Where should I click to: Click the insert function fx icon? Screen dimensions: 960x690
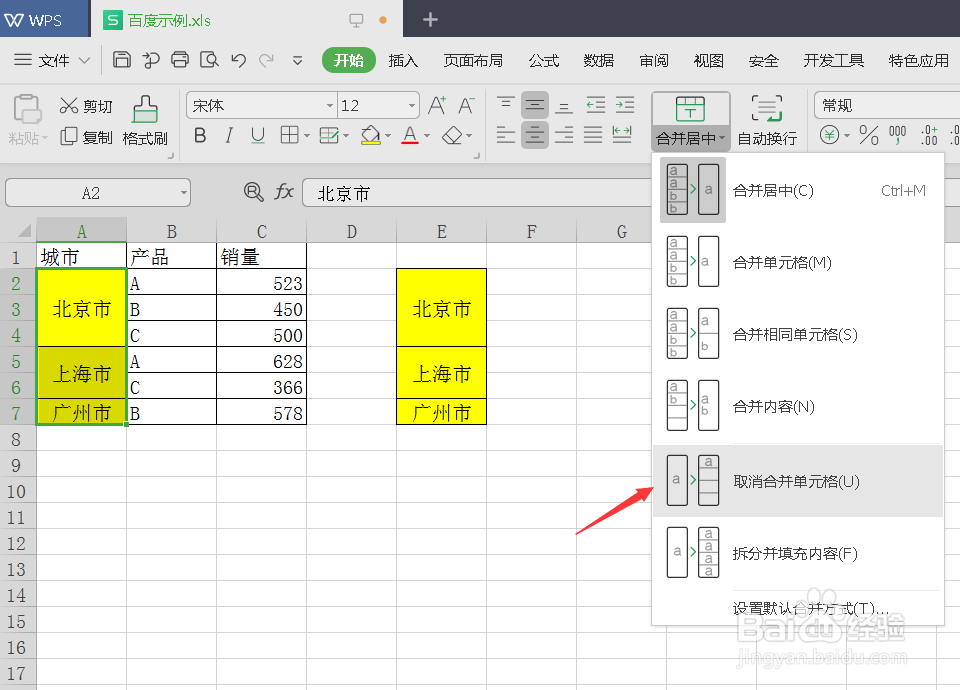[x=284, y=192]
